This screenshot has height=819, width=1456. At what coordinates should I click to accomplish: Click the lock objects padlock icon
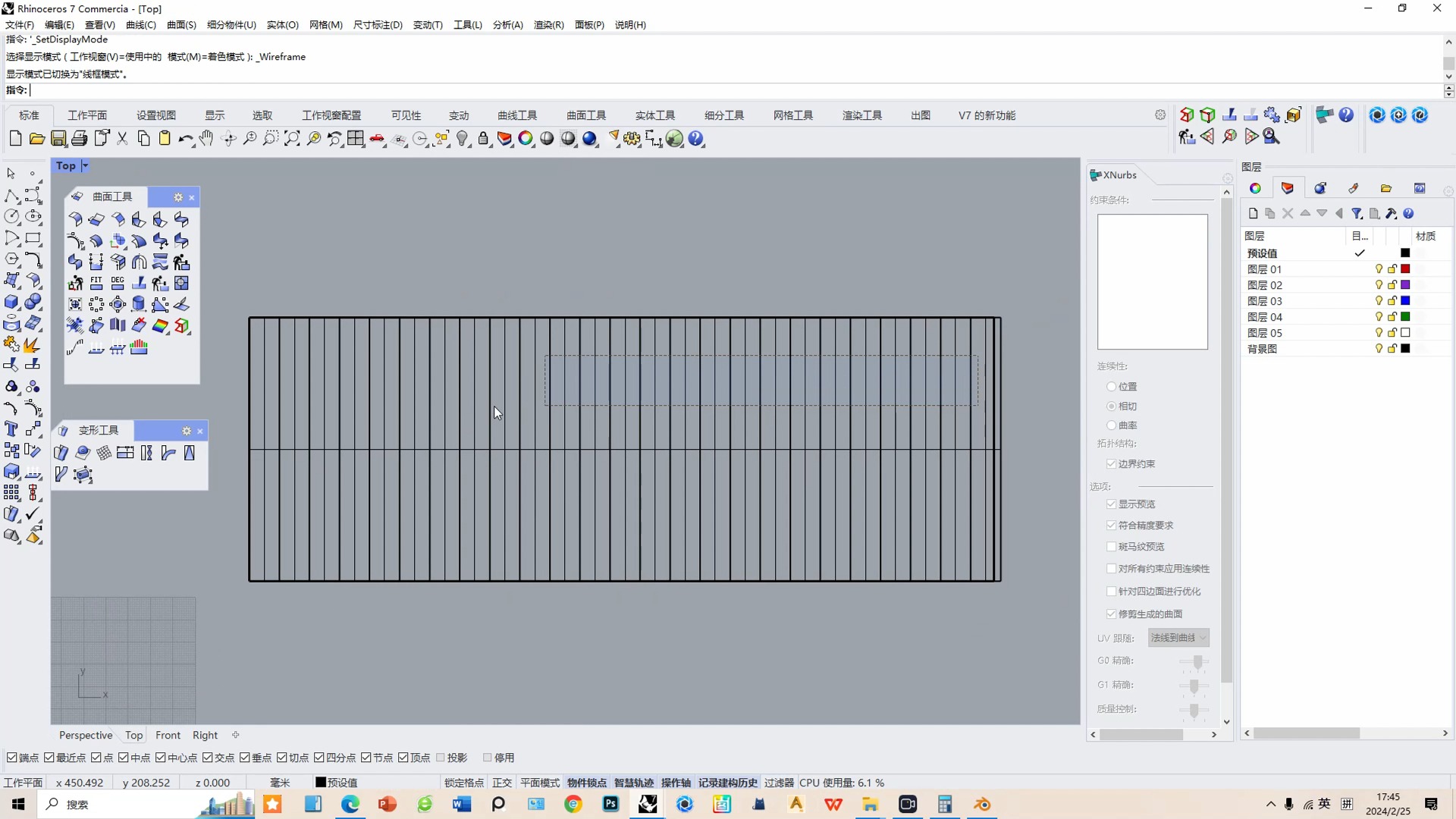point(483,139)
